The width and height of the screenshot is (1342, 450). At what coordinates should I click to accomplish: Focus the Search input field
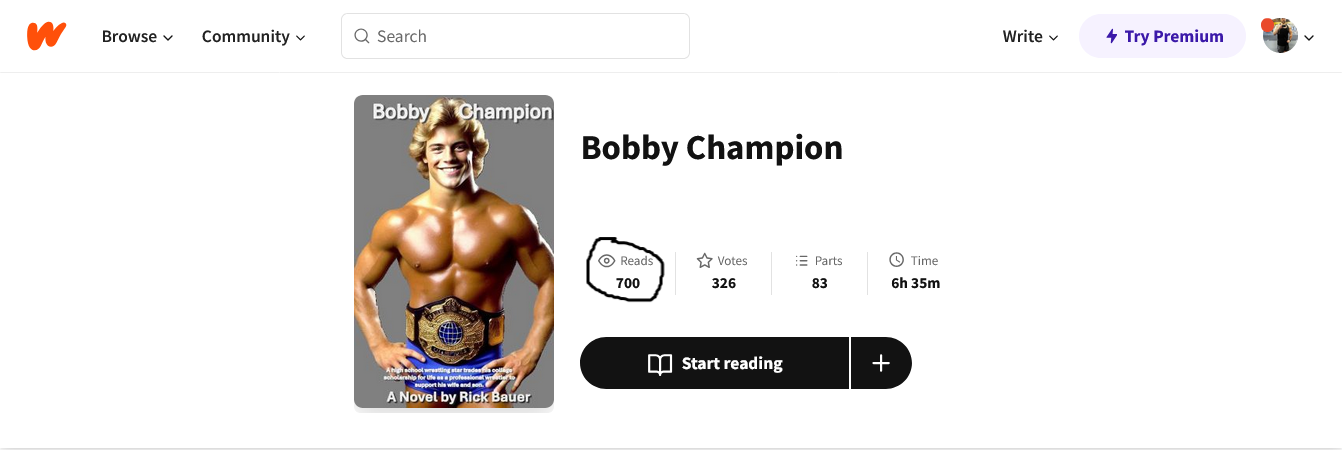point(515,36)
